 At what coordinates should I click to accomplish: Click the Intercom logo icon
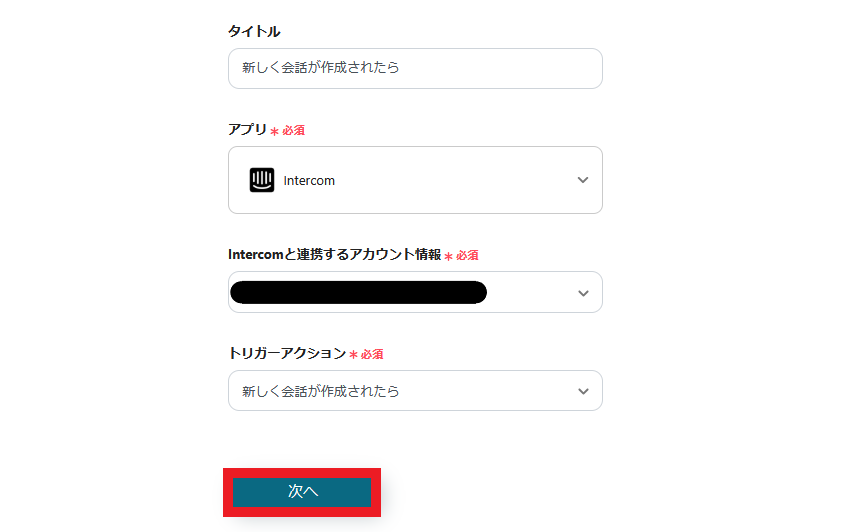coord(261,180)
